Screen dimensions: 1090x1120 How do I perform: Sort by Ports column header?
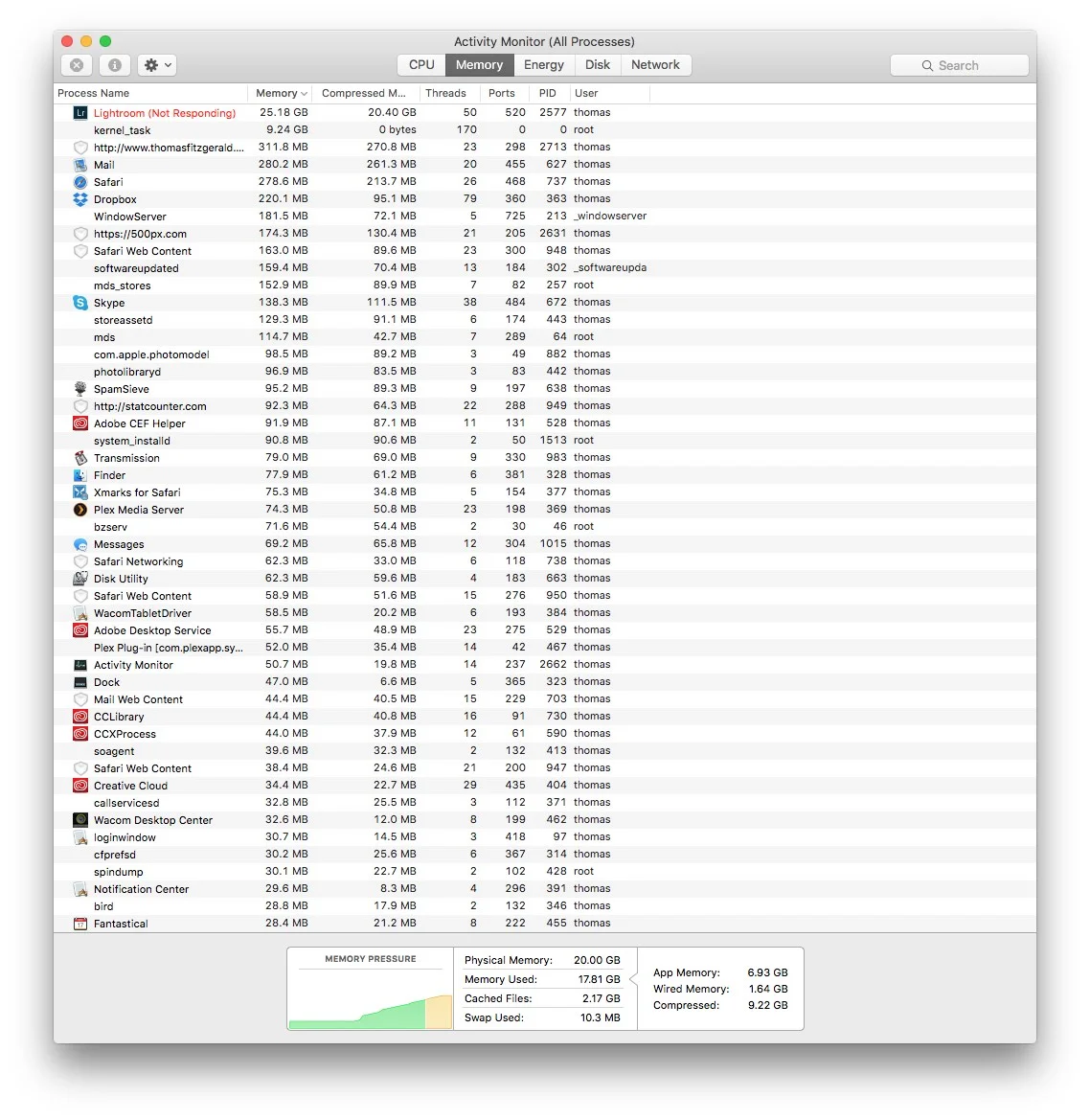click(x=505, y=94)
